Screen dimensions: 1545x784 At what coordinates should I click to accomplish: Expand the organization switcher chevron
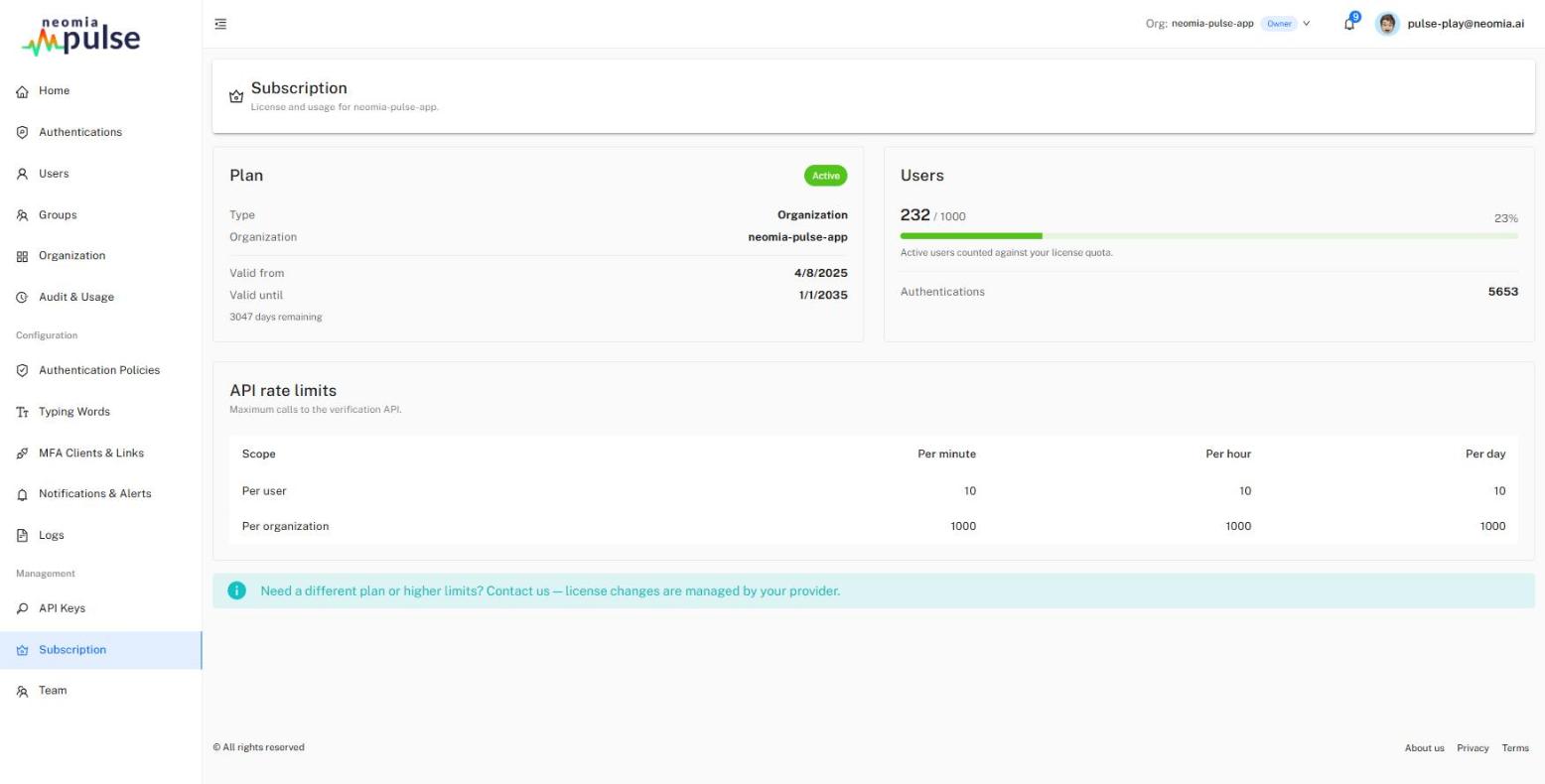click(x=1306, y=24)
